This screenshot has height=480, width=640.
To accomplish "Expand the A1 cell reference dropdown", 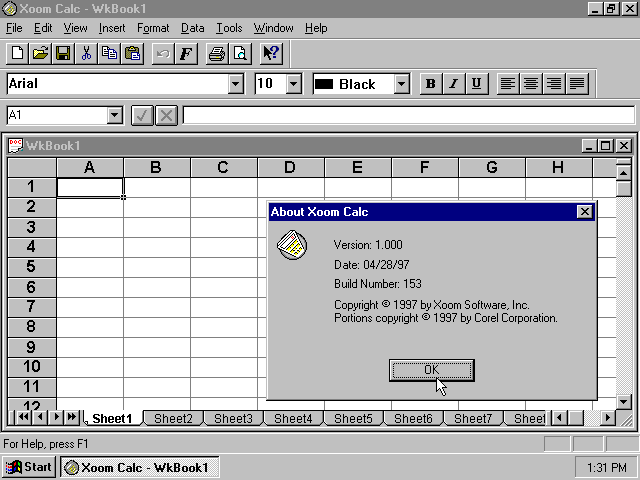I will coord(115,116).
